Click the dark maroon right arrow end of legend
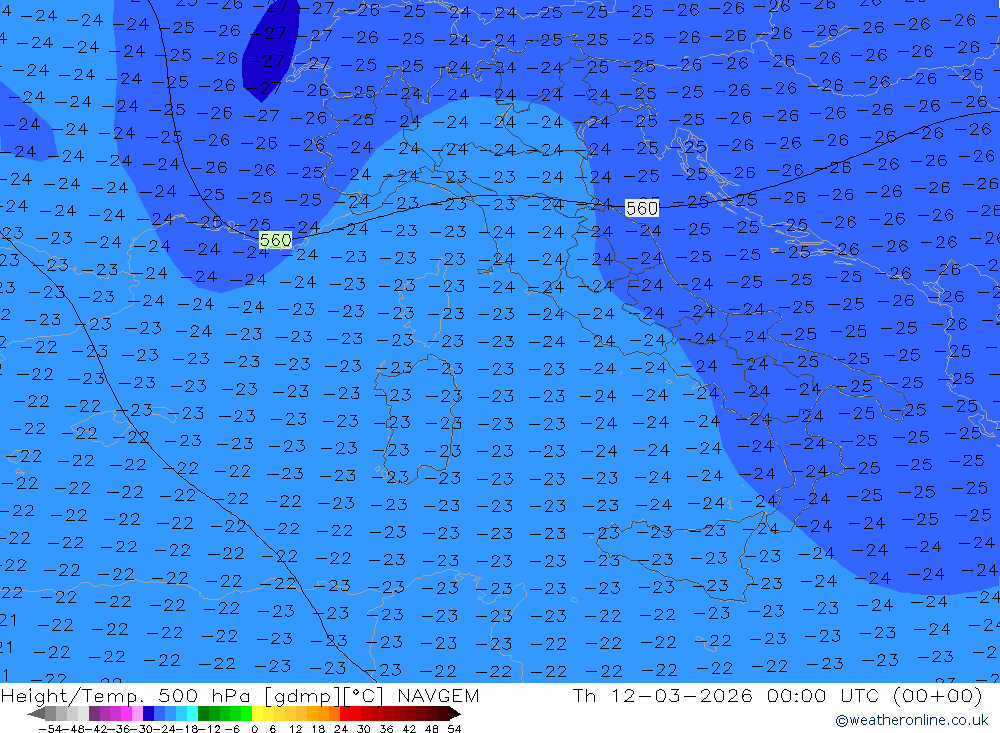This screenshot has height=733, width=1000. (455, 714)
